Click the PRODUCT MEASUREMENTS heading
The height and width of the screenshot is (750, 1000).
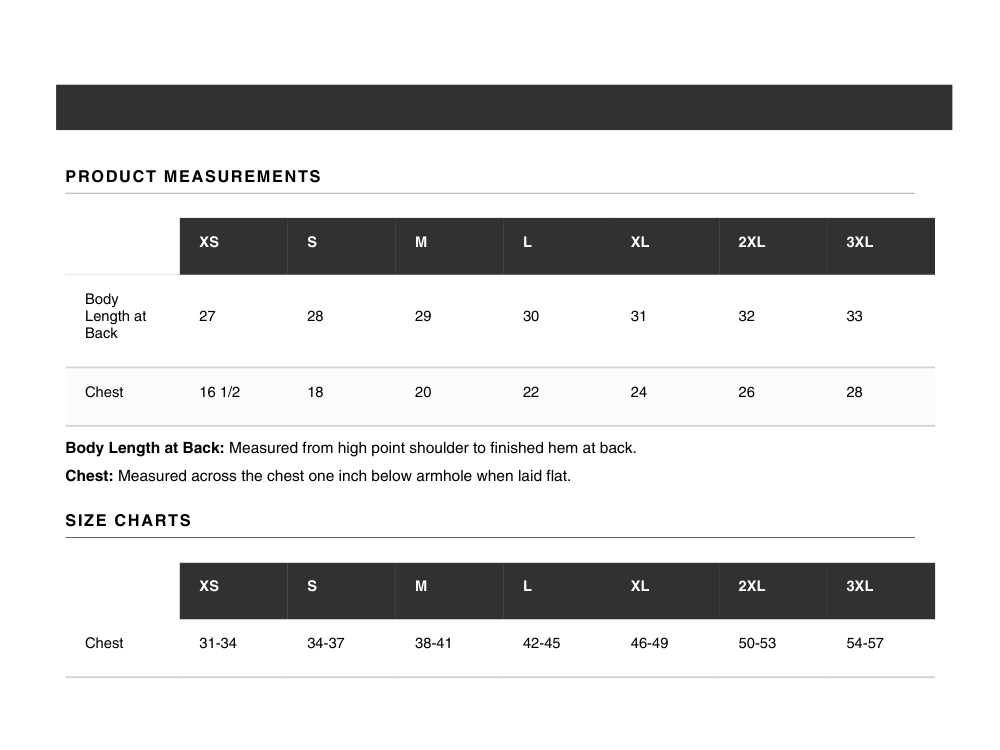tap(193, 177)
